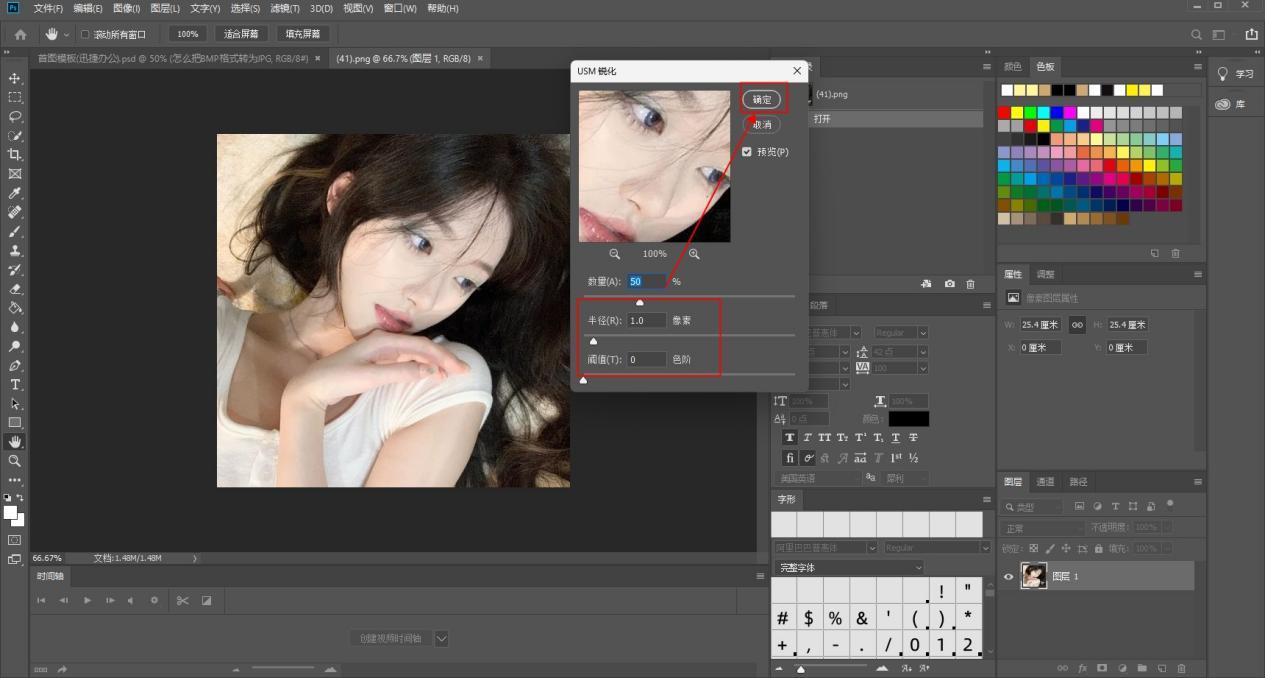Zoom out on the USM preview
The height and width of the screenshot is (678, 1265).
(x=615, y=254)
